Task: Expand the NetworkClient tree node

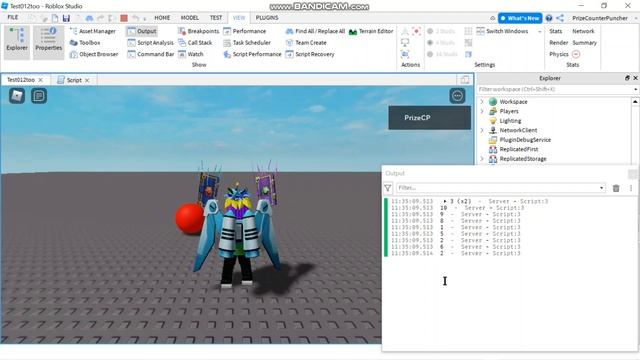Action: click(482, 130)
